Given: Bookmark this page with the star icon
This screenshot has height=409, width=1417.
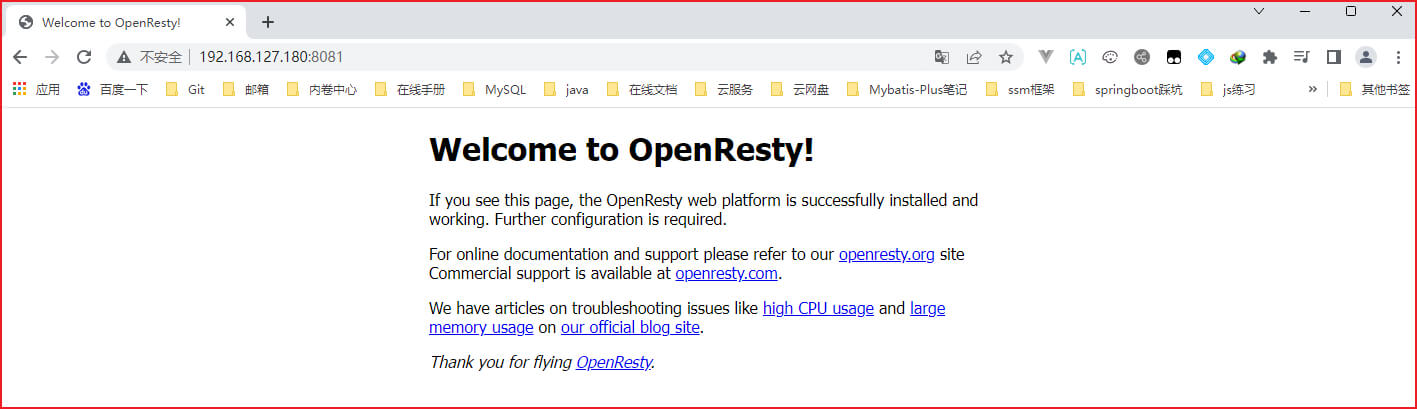Looking at the screenshot, I should pos(1006,57).
